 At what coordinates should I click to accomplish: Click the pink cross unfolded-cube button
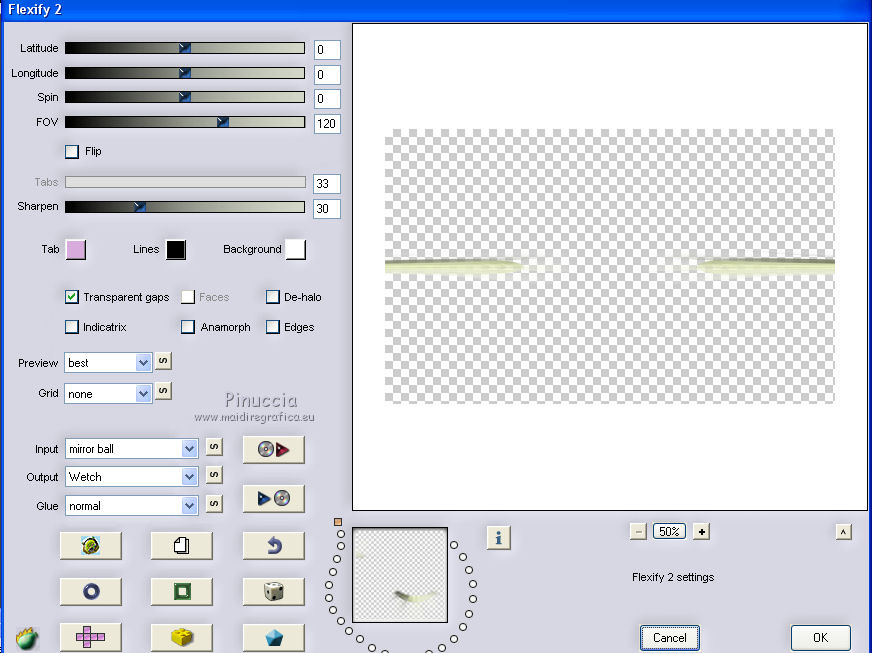[x=91, y=637]
